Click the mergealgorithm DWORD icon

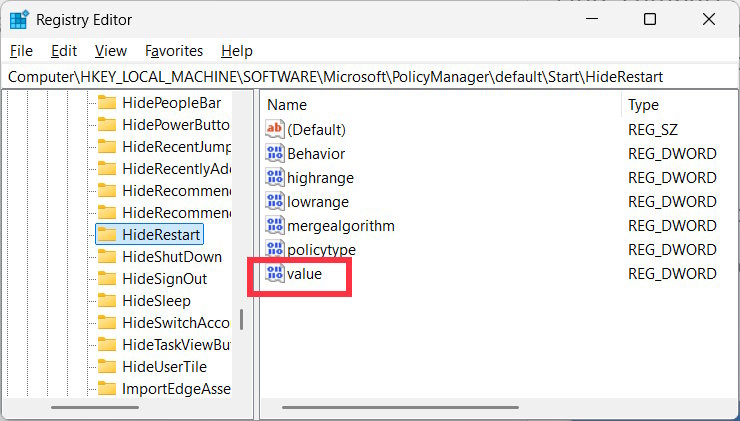click(x=275, y=226)
